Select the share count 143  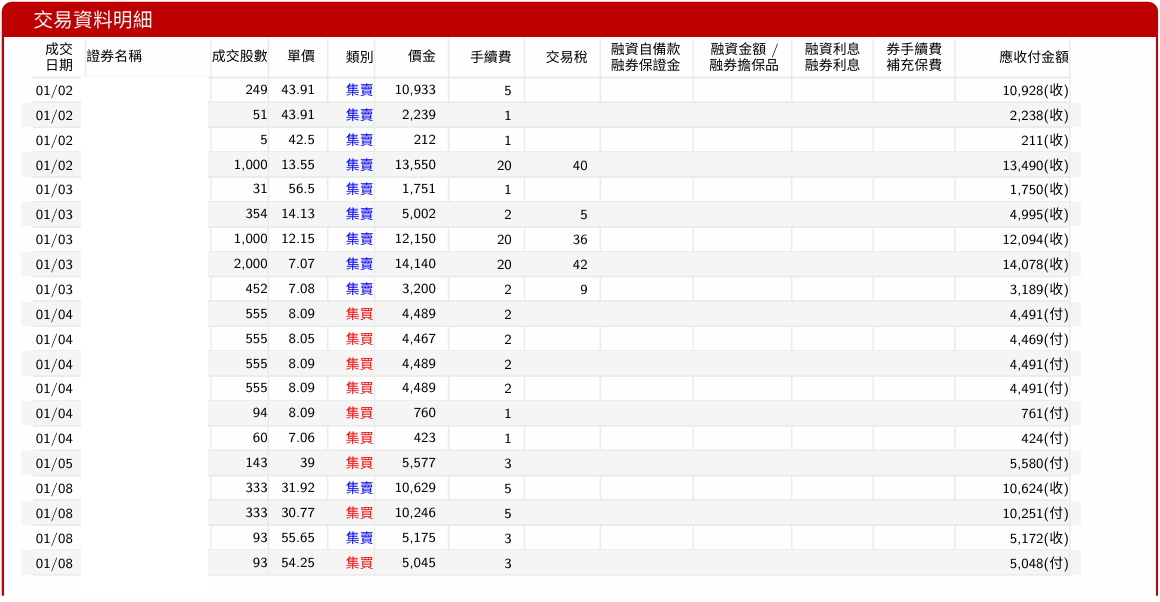(x=257, y=463)
